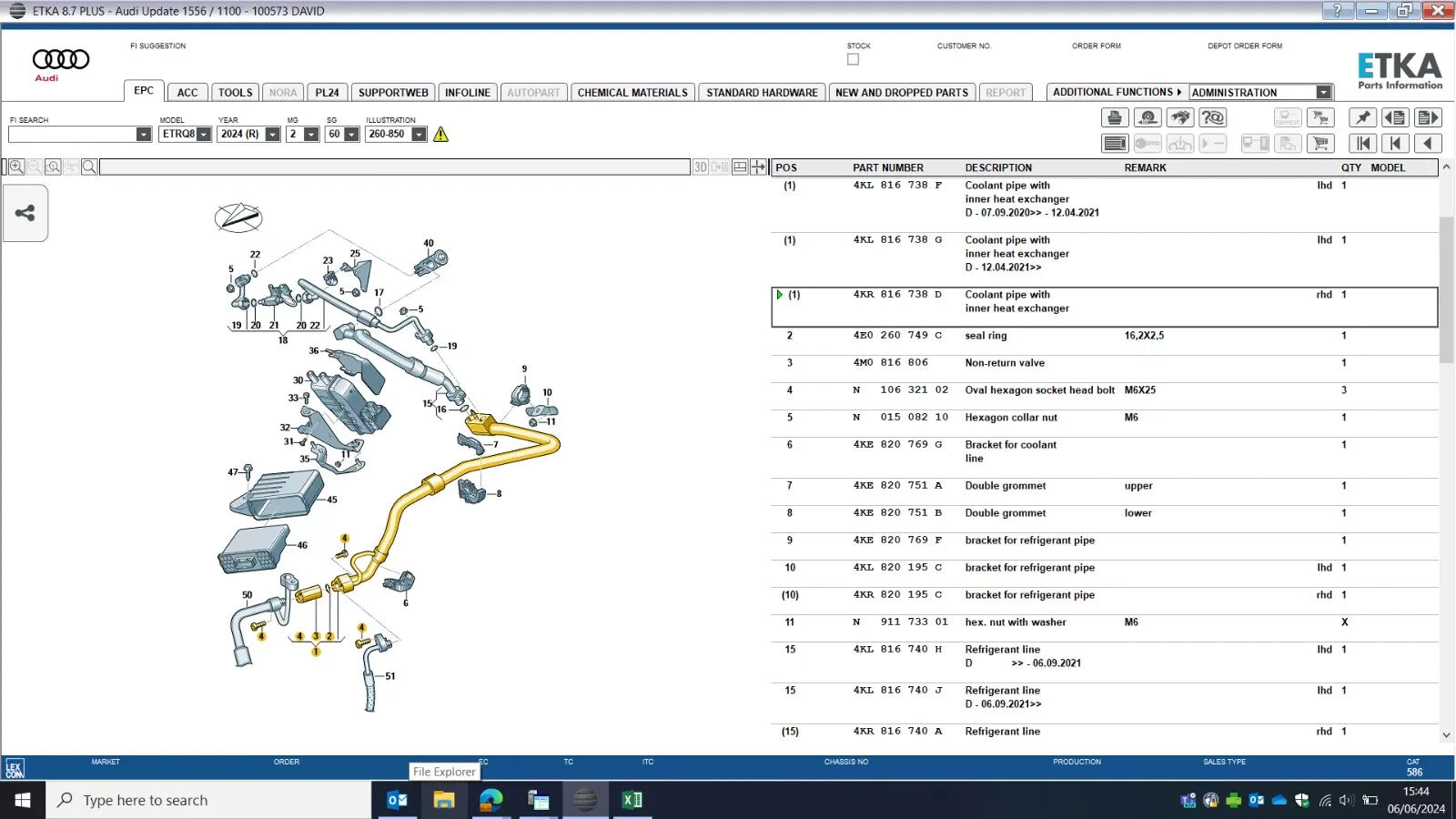1456x819 pixels.
Task: Select part number 4KL 816 738 F
Action: 897,186
